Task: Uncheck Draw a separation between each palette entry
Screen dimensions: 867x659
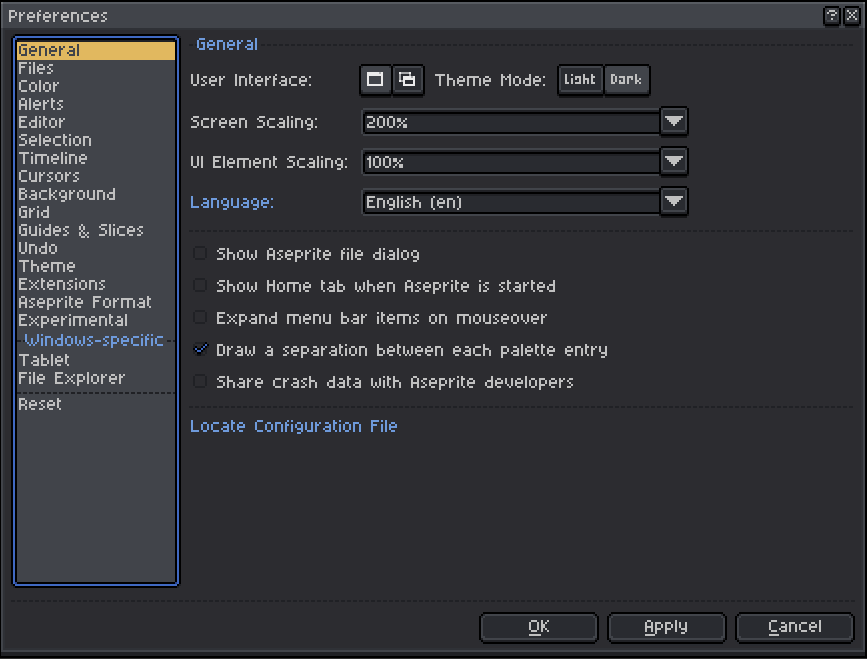Action: click(x=200, y=350)
